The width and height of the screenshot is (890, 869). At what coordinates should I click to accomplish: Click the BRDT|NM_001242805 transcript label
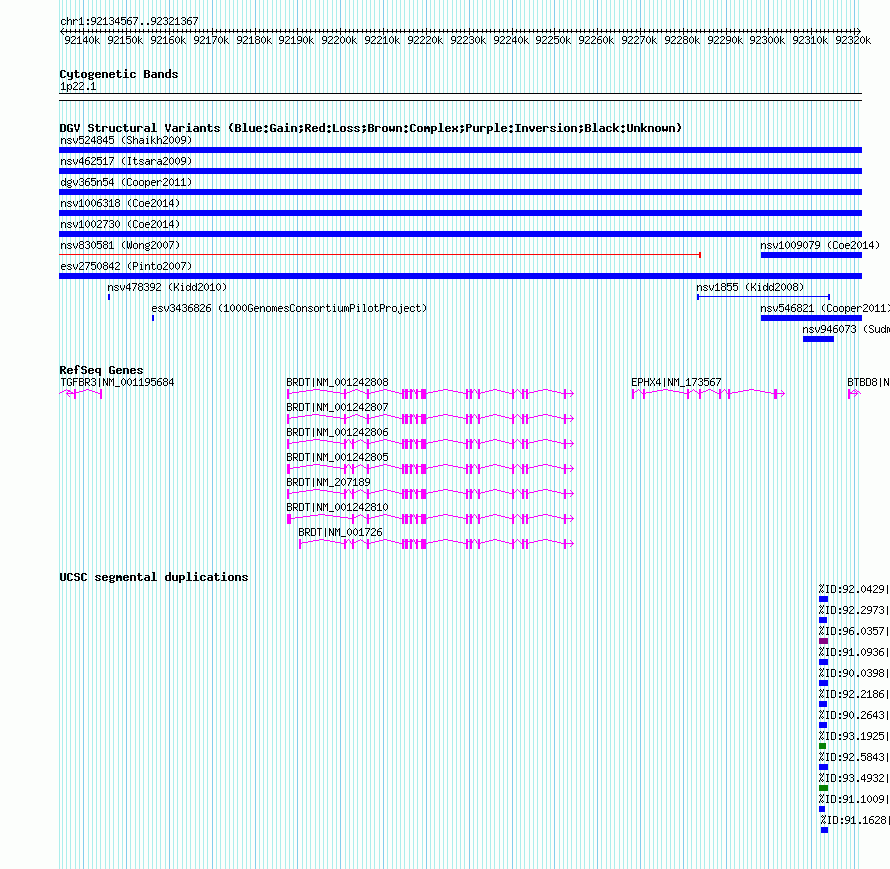(337, 457)
